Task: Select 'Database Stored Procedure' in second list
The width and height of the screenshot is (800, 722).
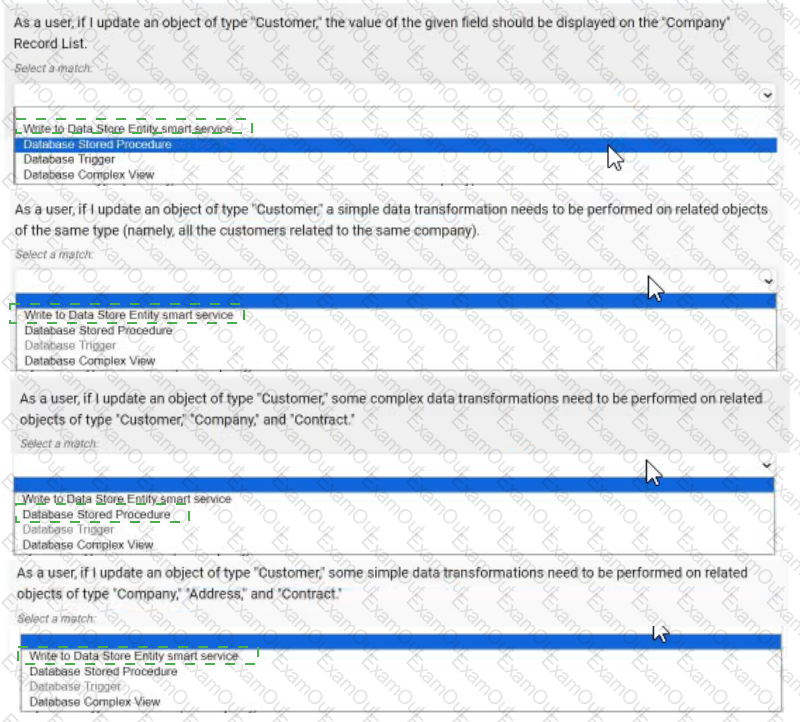Action: click(x=98, y=331)
